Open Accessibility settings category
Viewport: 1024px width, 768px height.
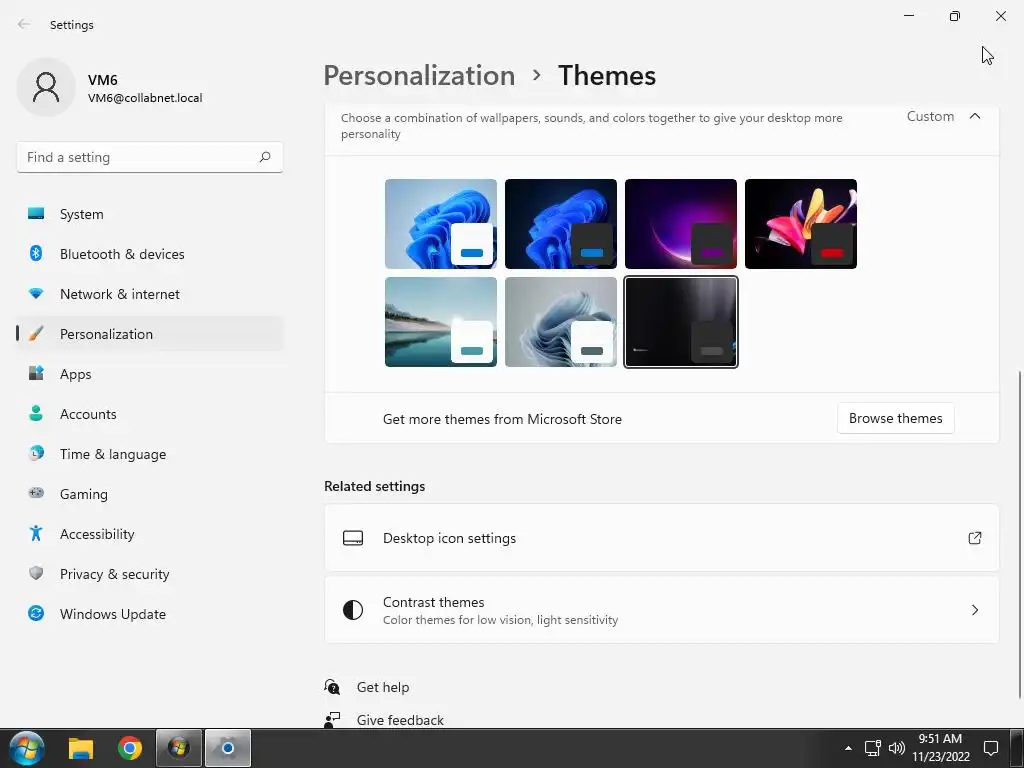150,534
